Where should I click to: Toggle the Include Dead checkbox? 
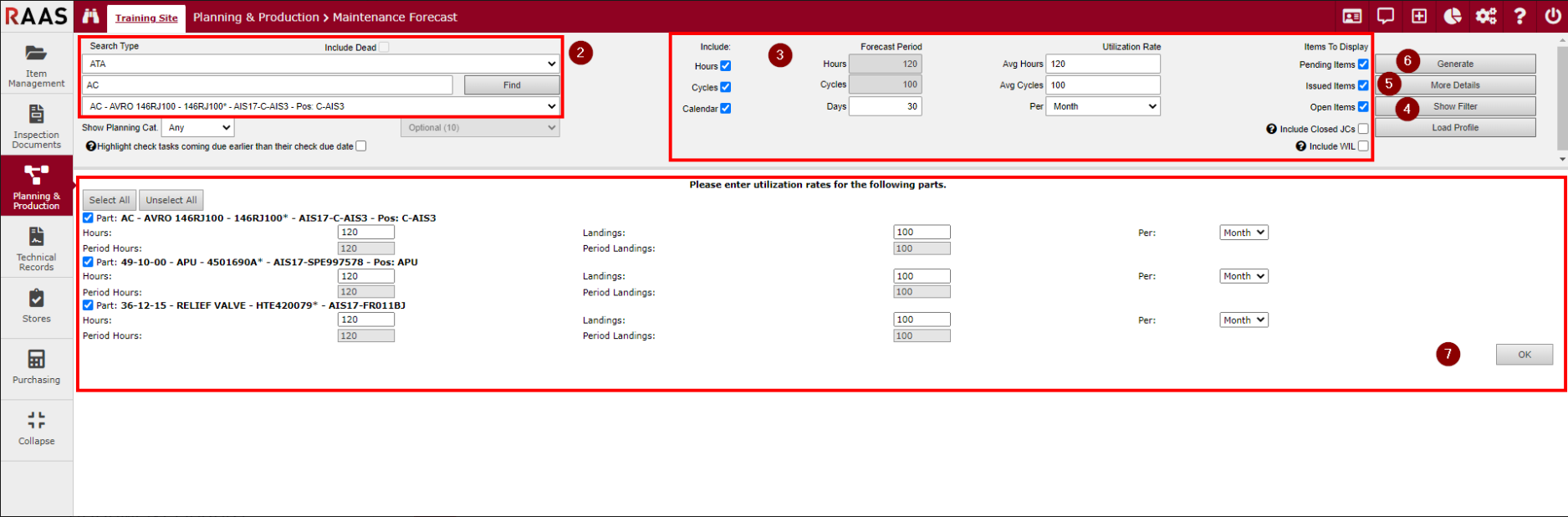click(x=384, y=48)
